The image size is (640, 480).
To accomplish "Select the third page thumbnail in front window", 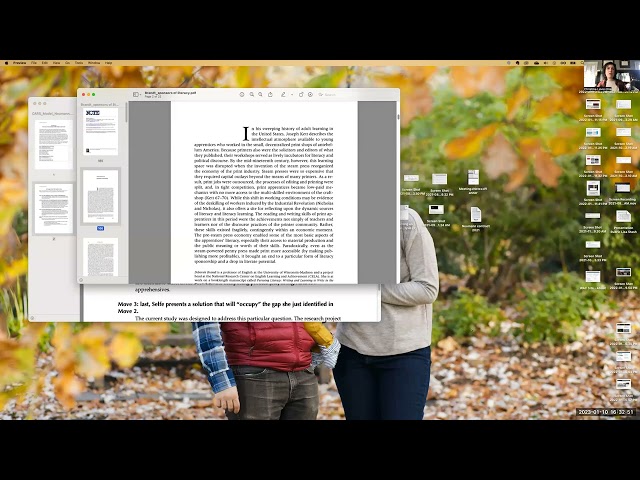I will point(100,257).
